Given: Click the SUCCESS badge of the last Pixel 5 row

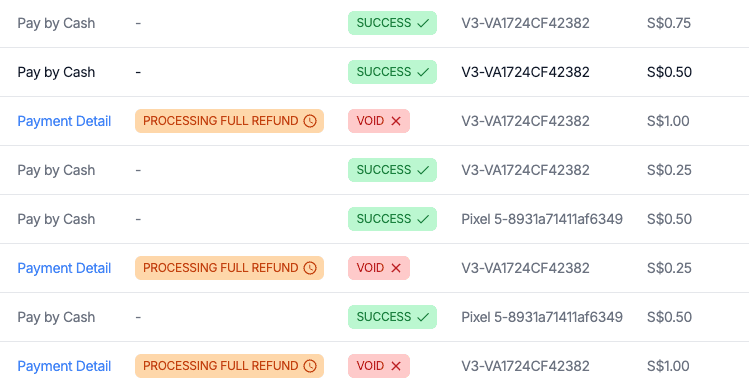Looking at the screenshot, I should coord(392,317).
